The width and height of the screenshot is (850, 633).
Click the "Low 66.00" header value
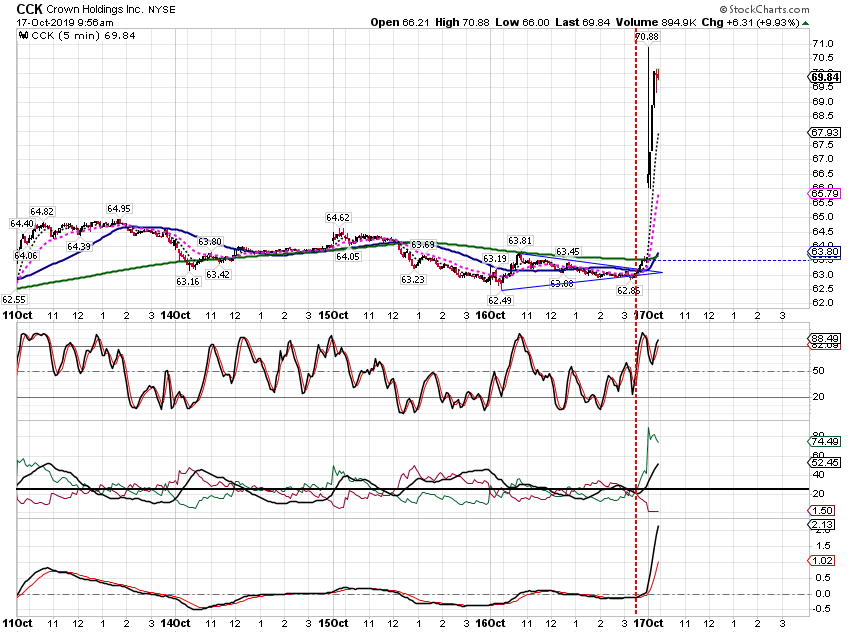pyautogui.click(x=522, y=22)
